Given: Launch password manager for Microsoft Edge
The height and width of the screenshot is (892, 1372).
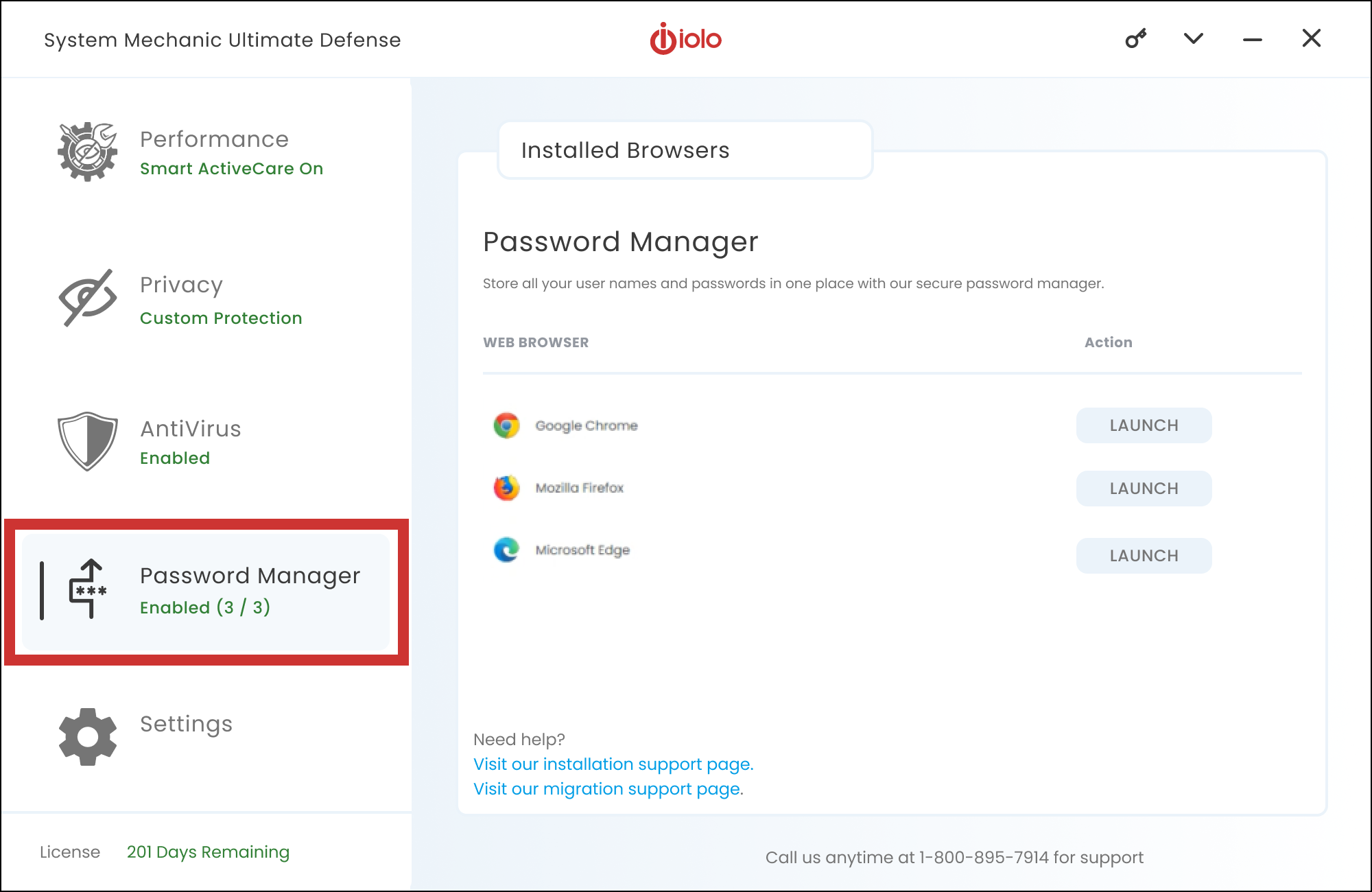Looking at the screenshot, I should pos(1144,556).
